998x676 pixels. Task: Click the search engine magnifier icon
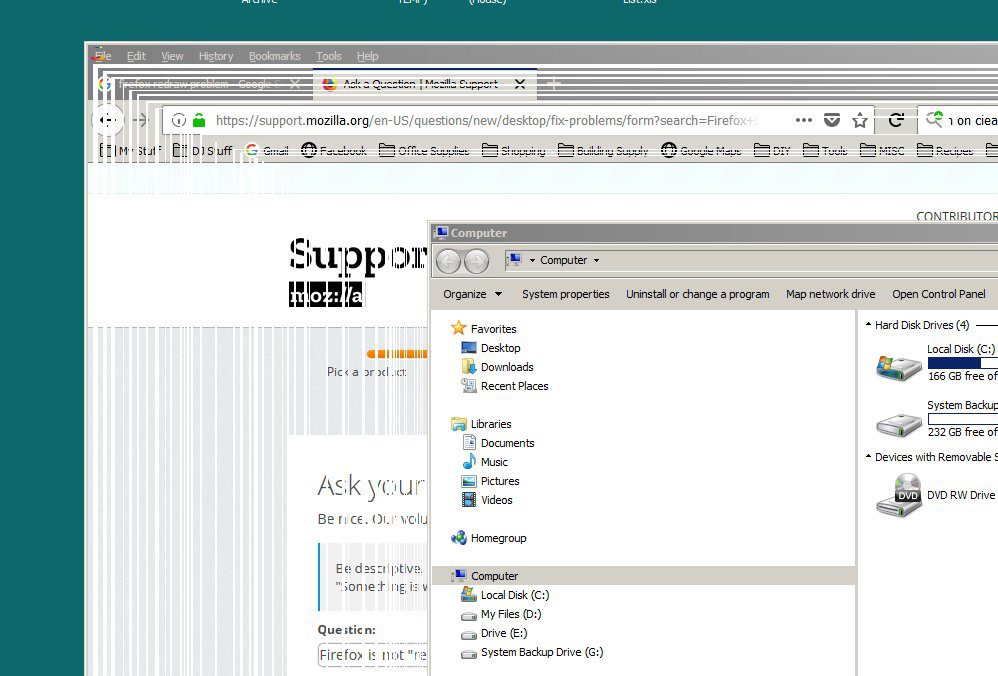934,119
